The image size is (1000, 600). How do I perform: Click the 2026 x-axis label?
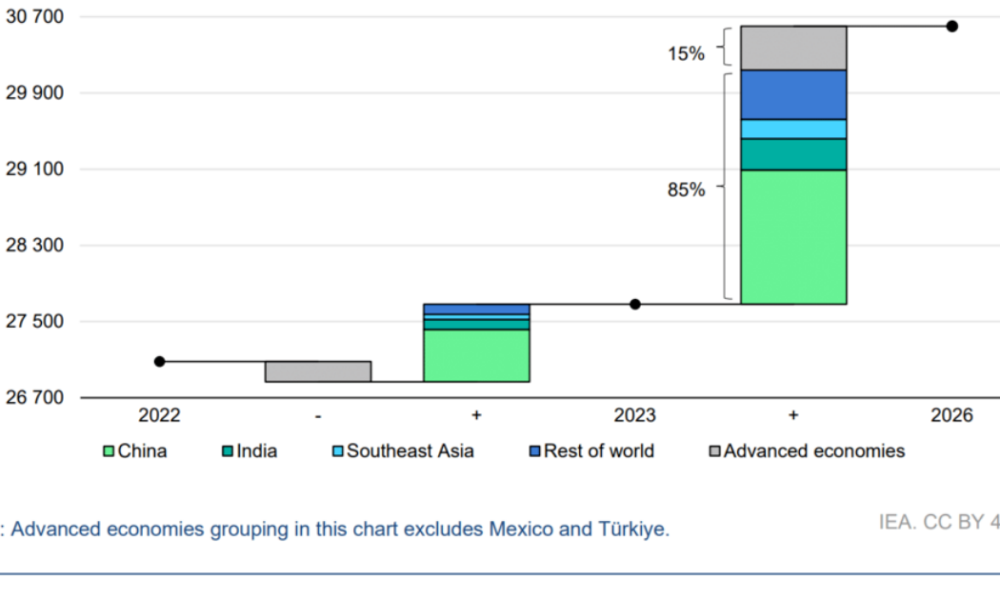(951, 416)
